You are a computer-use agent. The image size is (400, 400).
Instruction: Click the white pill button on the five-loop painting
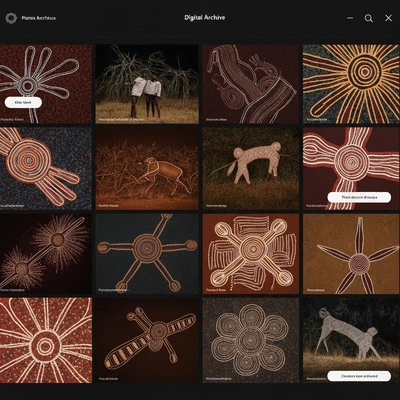coord(23,102)
